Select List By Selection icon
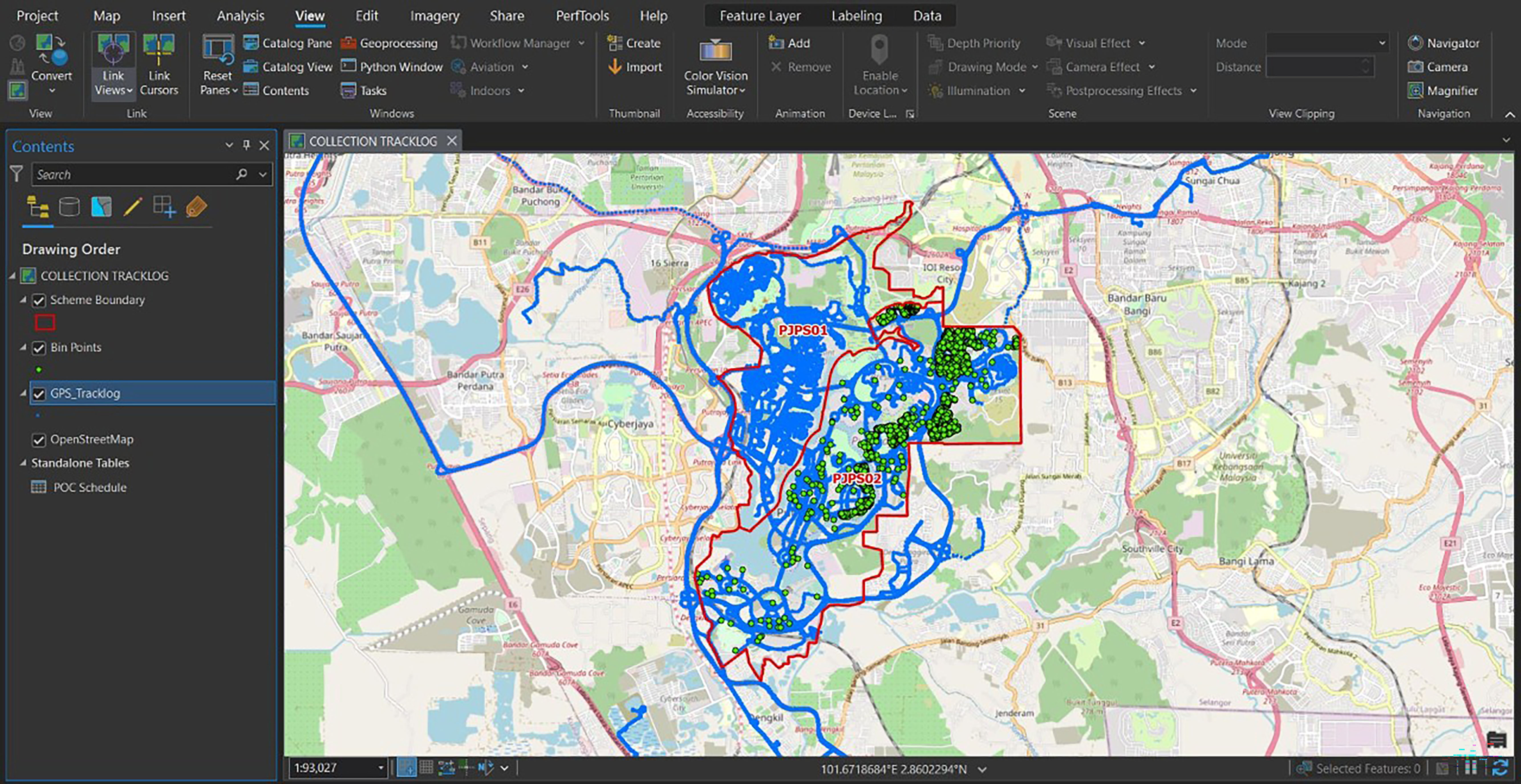 [x=101, y=207]
